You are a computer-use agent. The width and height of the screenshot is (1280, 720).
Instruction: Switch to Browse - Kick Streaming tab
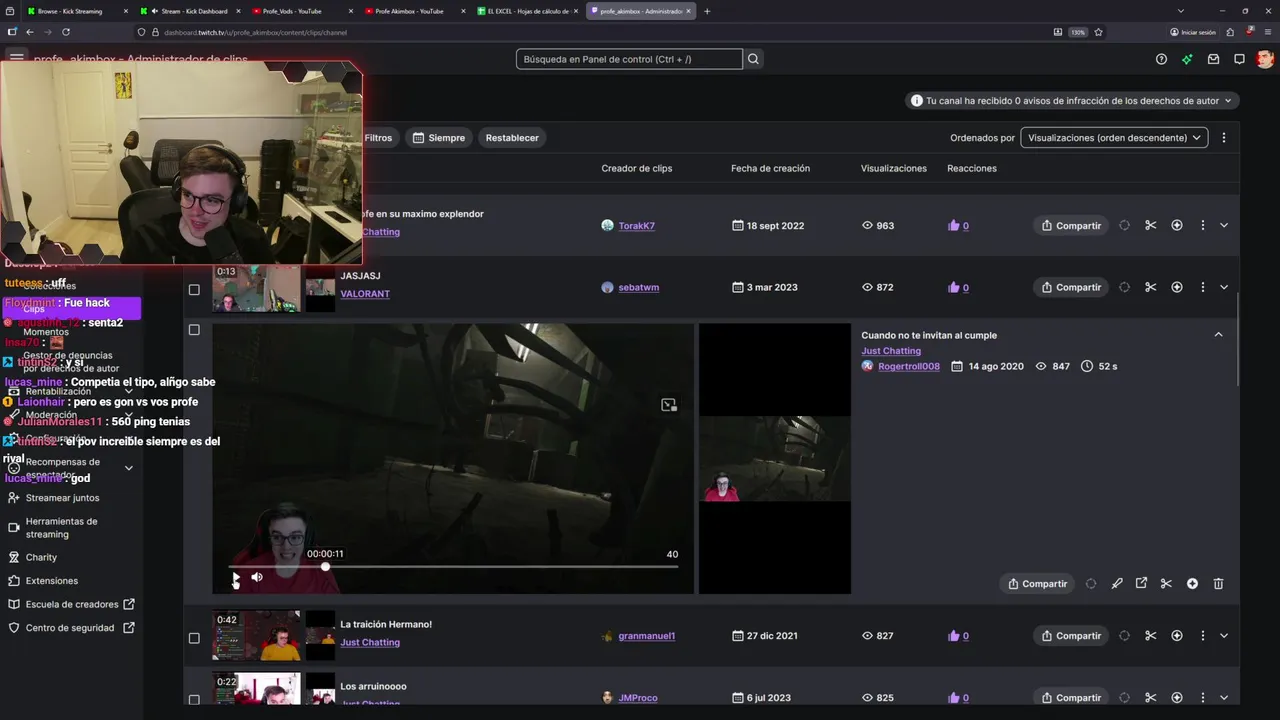pos(71,11)
